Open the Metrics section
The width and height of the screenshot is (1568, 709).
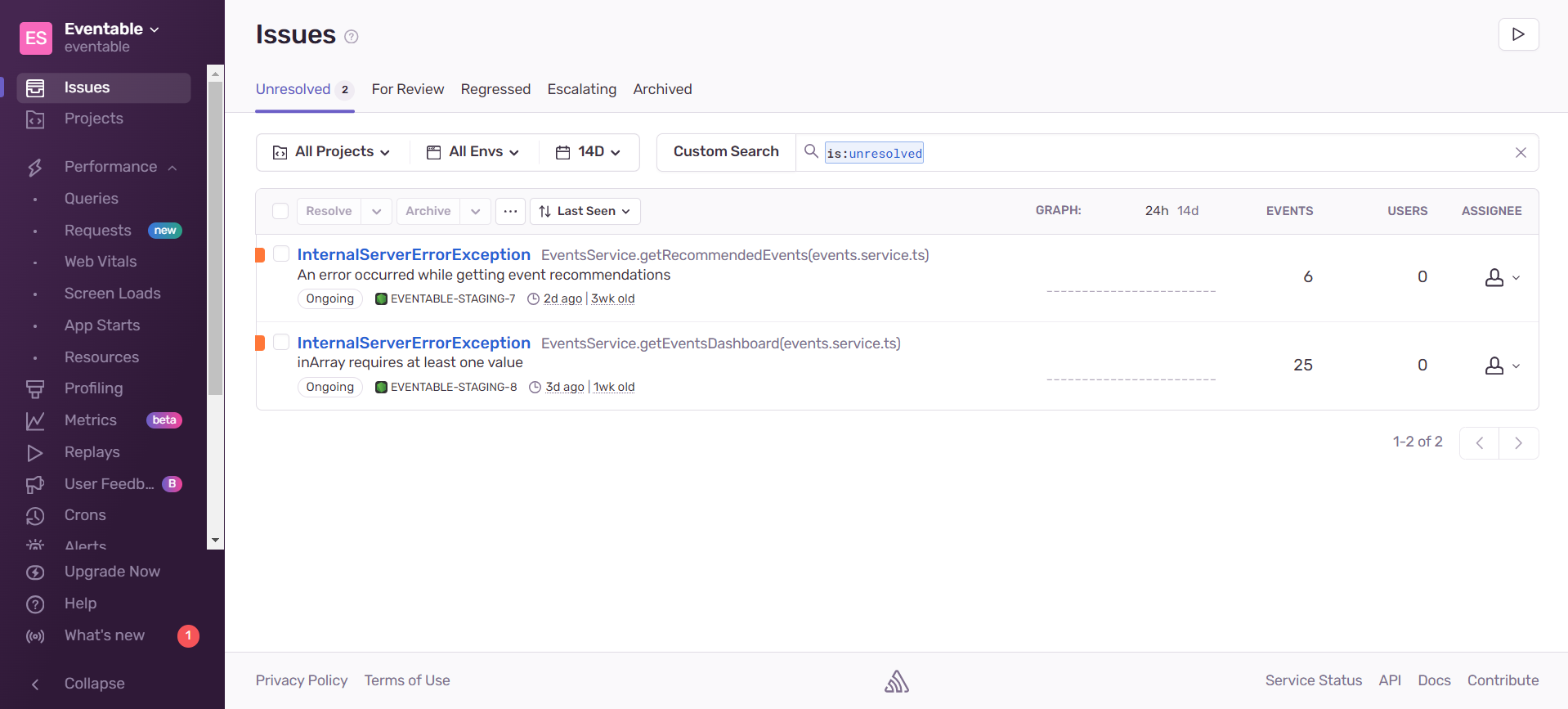(91, 420)
